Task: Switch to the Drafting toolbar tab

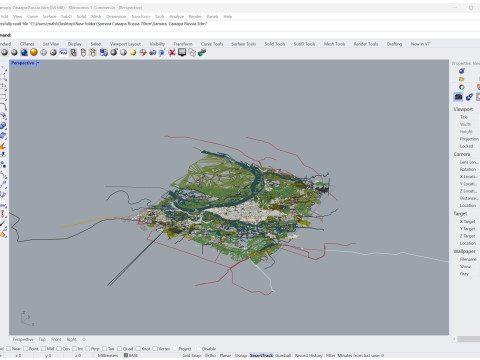Action: (394, 44)
